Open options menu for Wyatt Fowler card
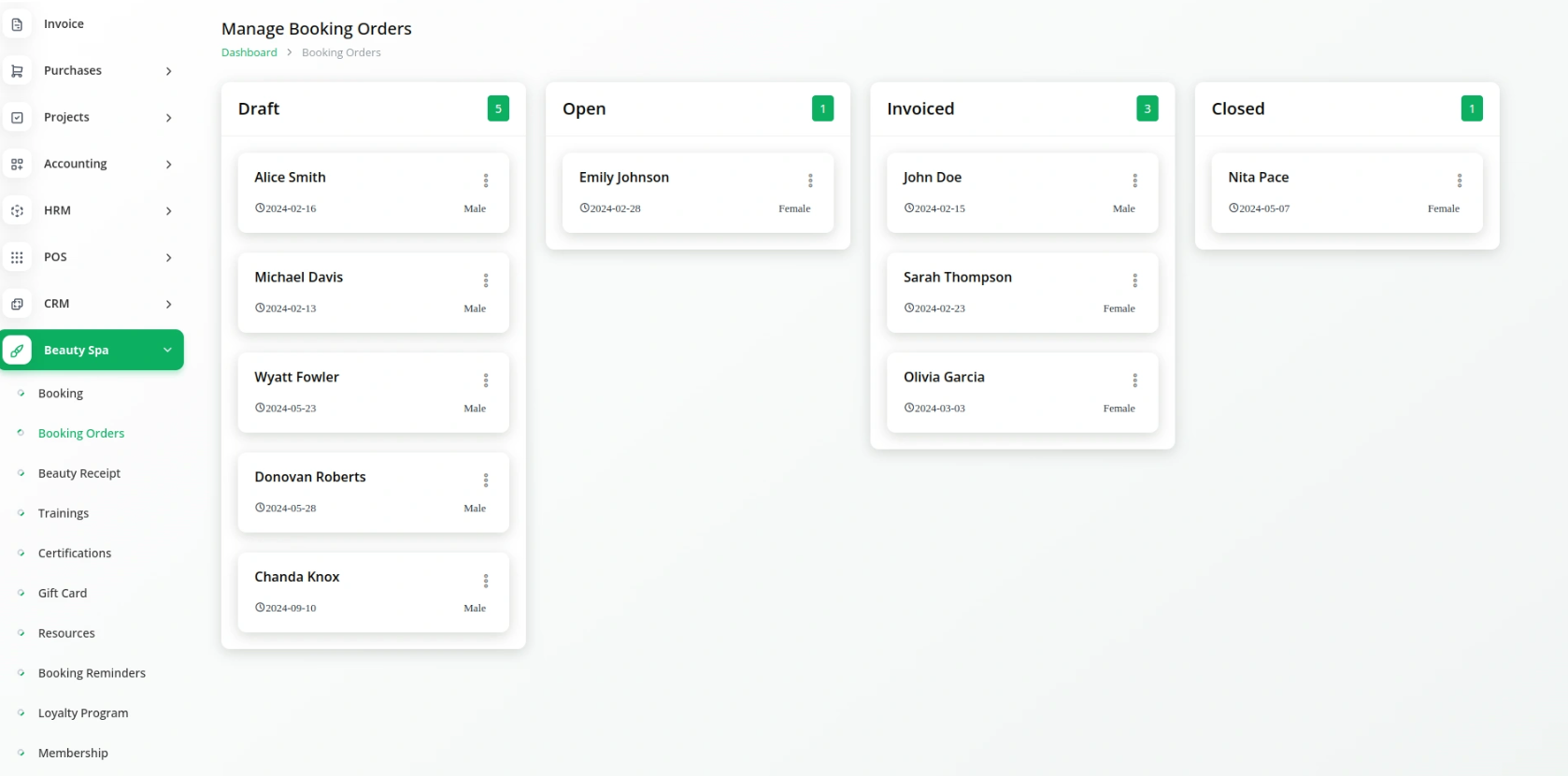This screenshot has height=776, width=1568. (486, 381)
